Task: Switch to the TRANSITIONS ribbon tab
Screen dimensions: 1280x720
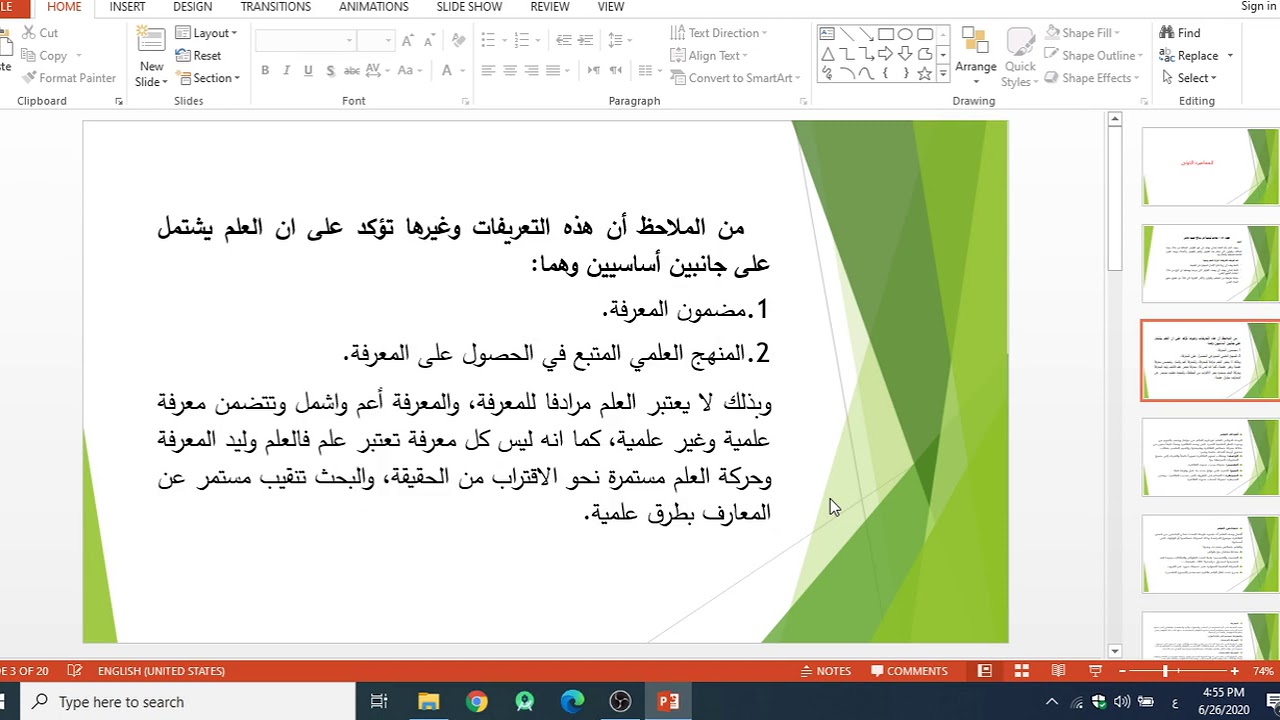Action: pyautogui.click(x=275, y=7)
